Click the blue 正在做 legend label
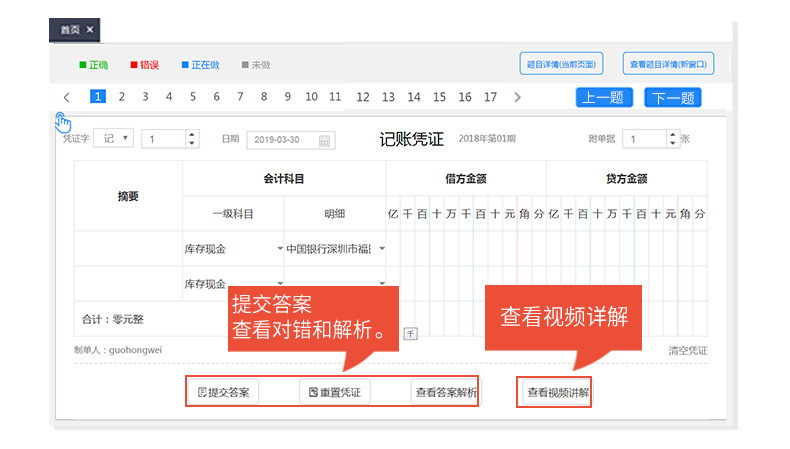This screenshot has height=449, width=790. tap(201, 65)
